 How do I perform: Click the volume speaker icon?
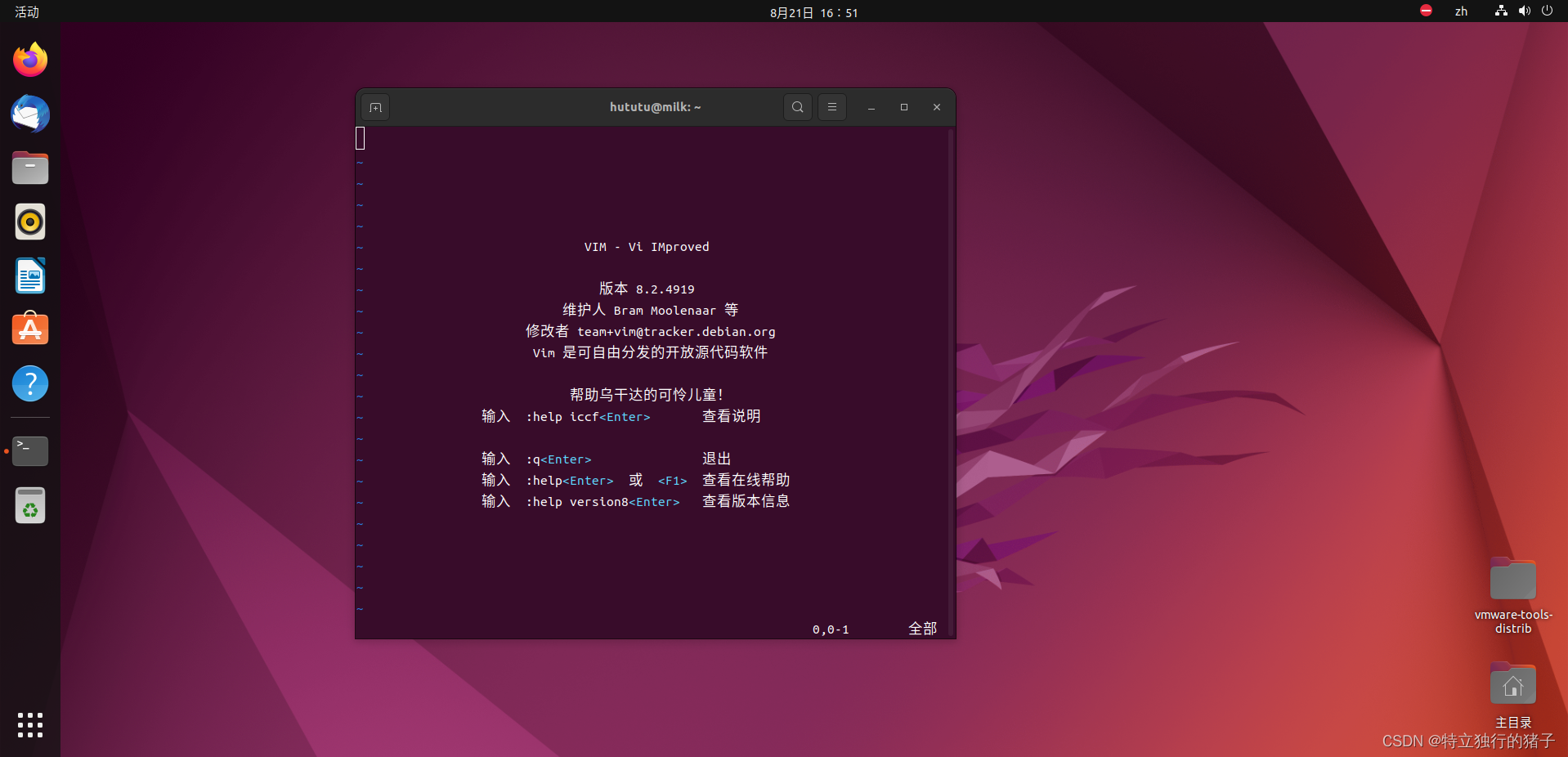coord(1524,11)
